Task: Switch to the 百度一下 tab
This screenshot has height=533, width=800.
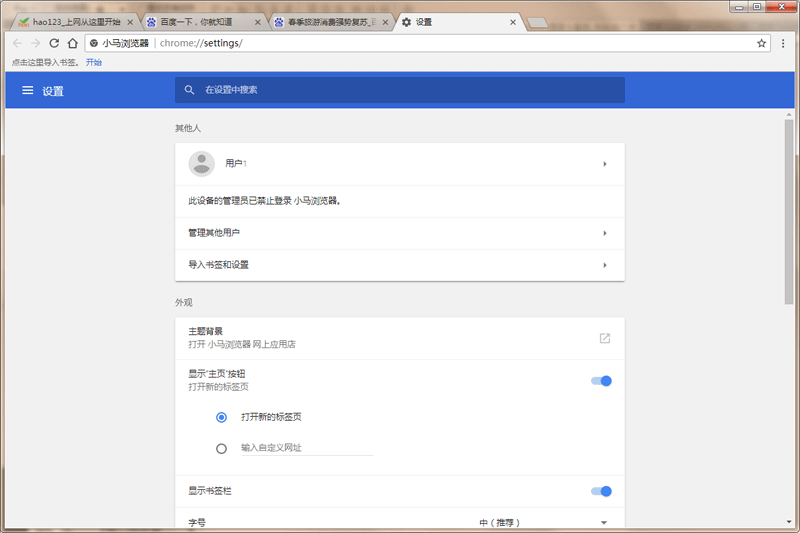Action: tap(202, 22)
